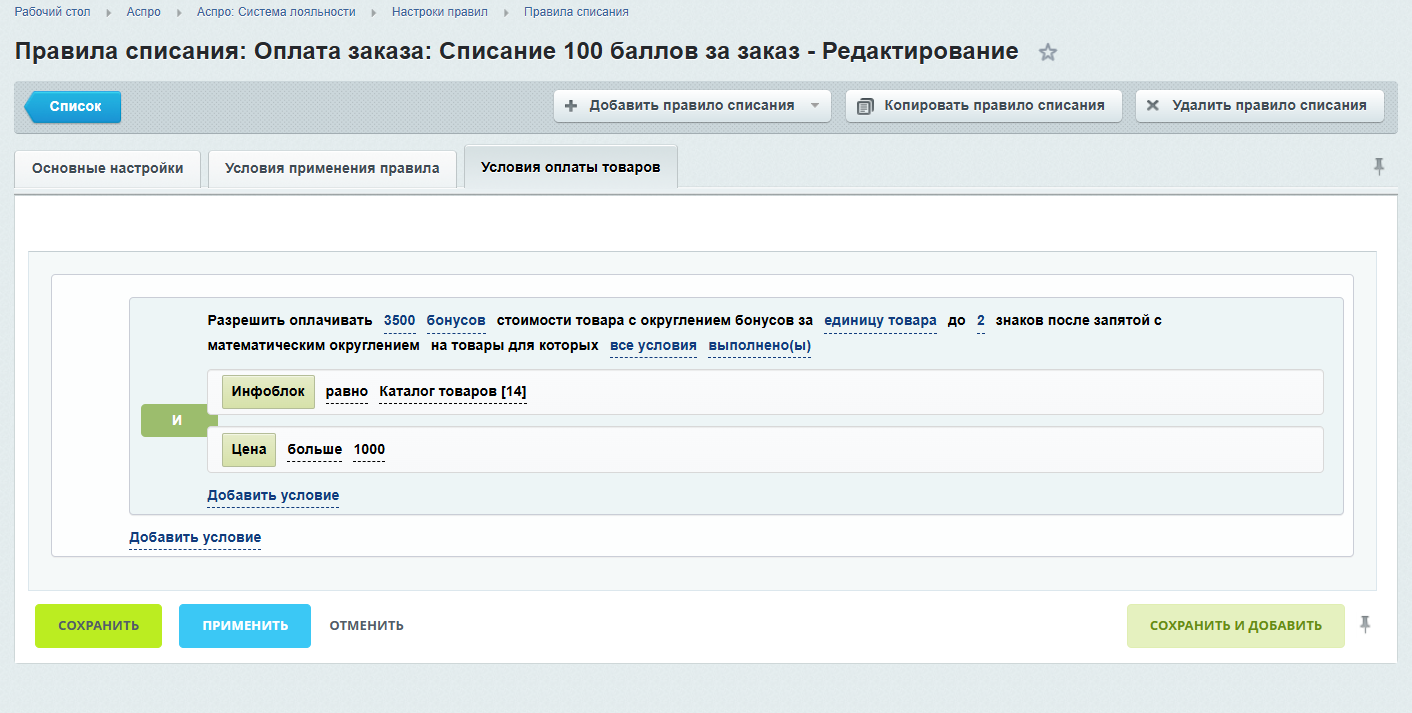Screen dimensions: 1412x713
Task: Open Условия применения правила tab
Action: [332, 168]
